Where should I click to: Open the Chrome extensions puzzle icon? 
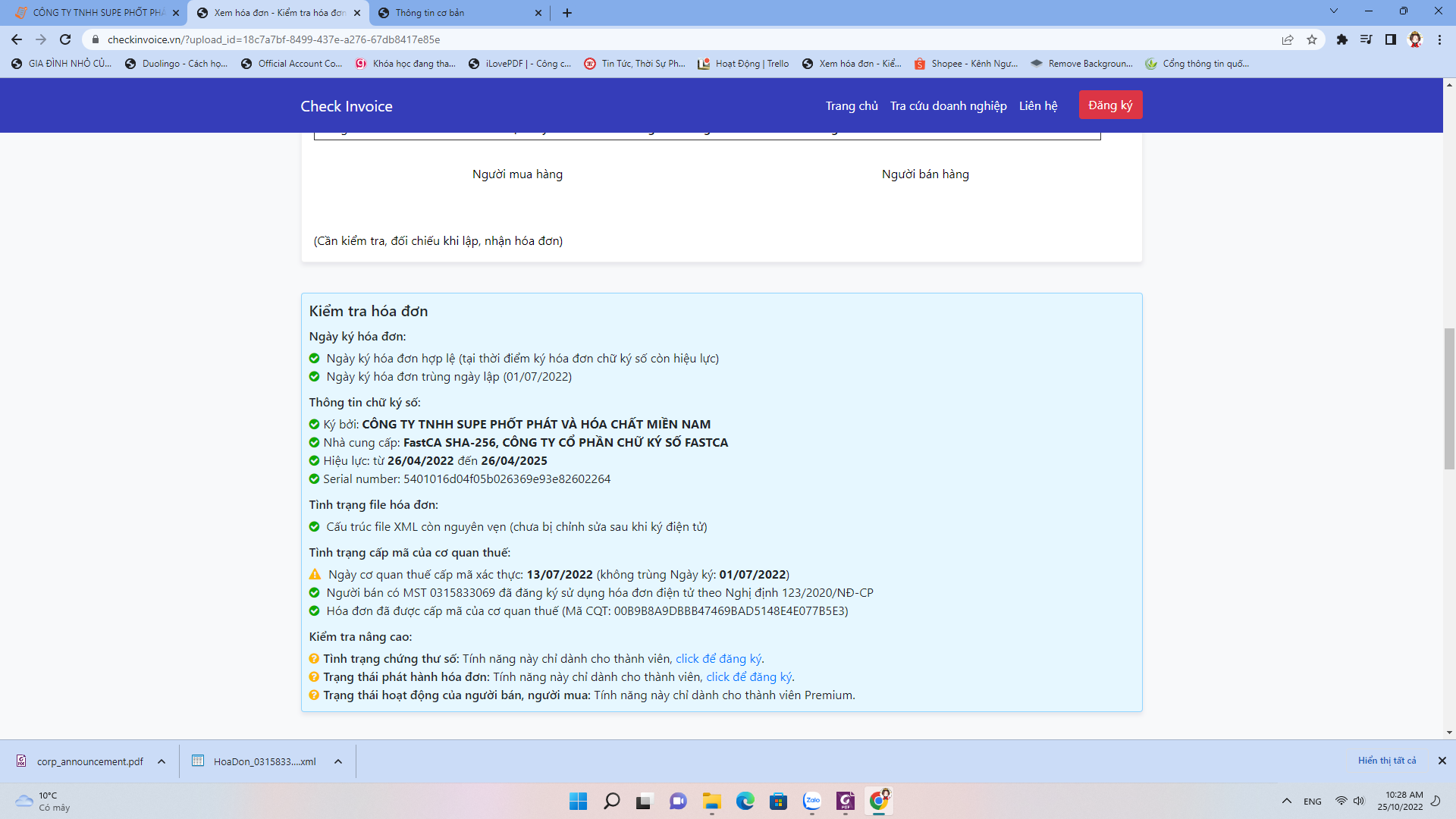[1342, 39]
